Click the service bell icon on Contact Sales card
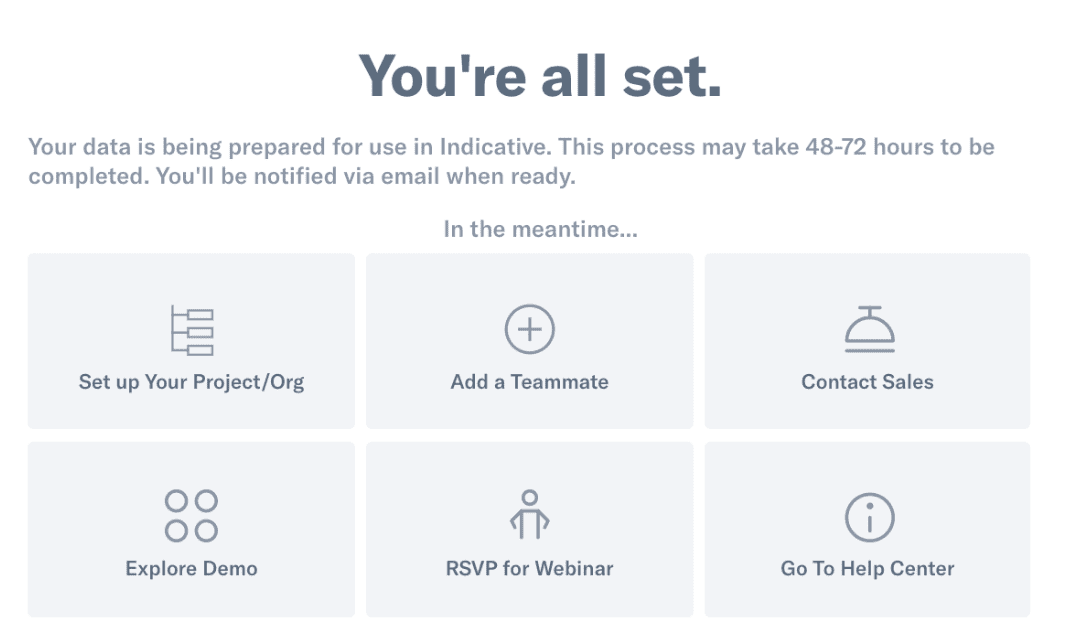Viewport: 1069px width, 637px height. coord(867,330)
